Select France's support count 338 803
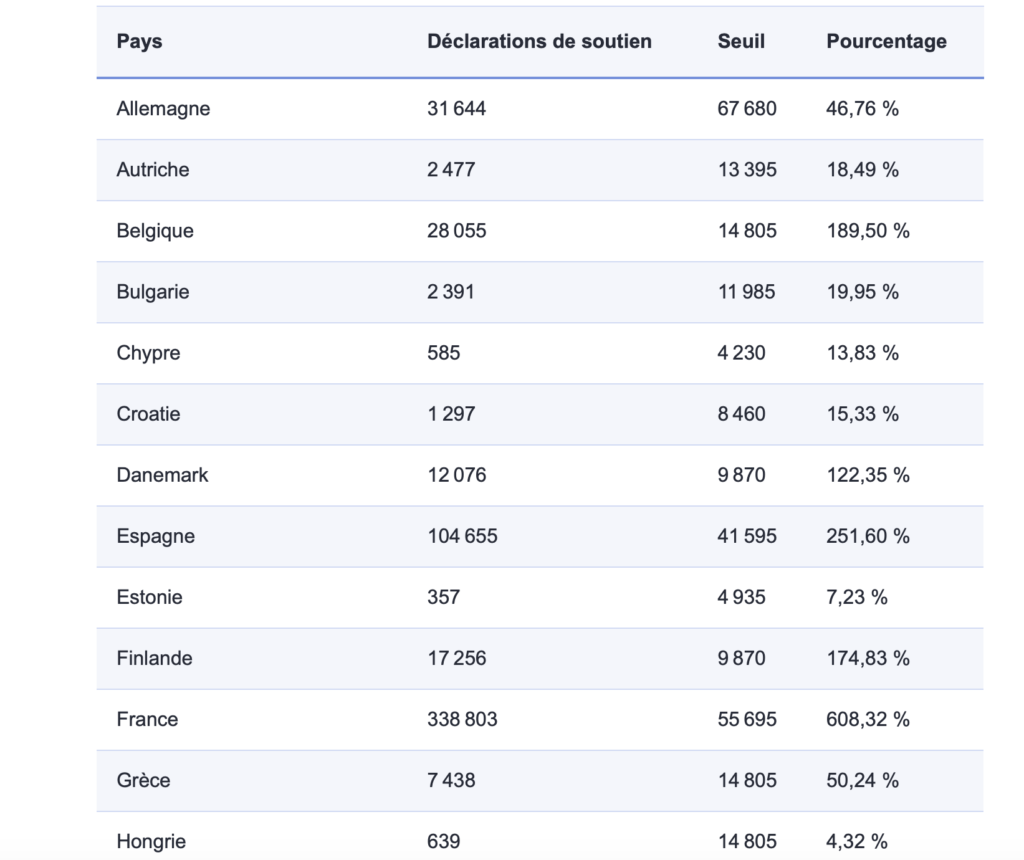The image size is (1024, 860). click(x=462, y=719)
